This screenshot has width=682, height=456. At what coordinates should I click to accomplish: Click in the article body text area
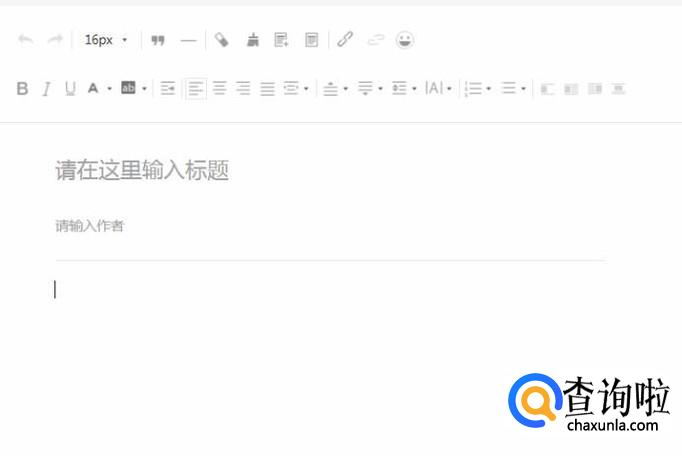[x=331, y=290]
